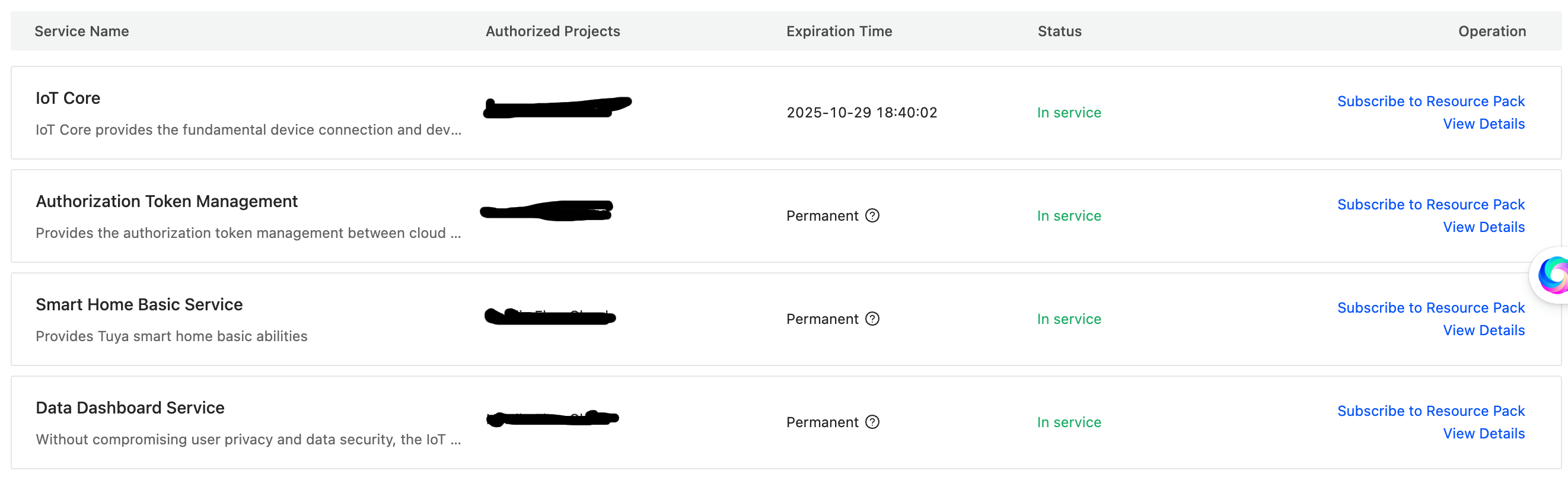The height and width of the screenshot is (477, 1568).
Task: View Details of Smart Home Basic Service
Action: click(1483, 330)
